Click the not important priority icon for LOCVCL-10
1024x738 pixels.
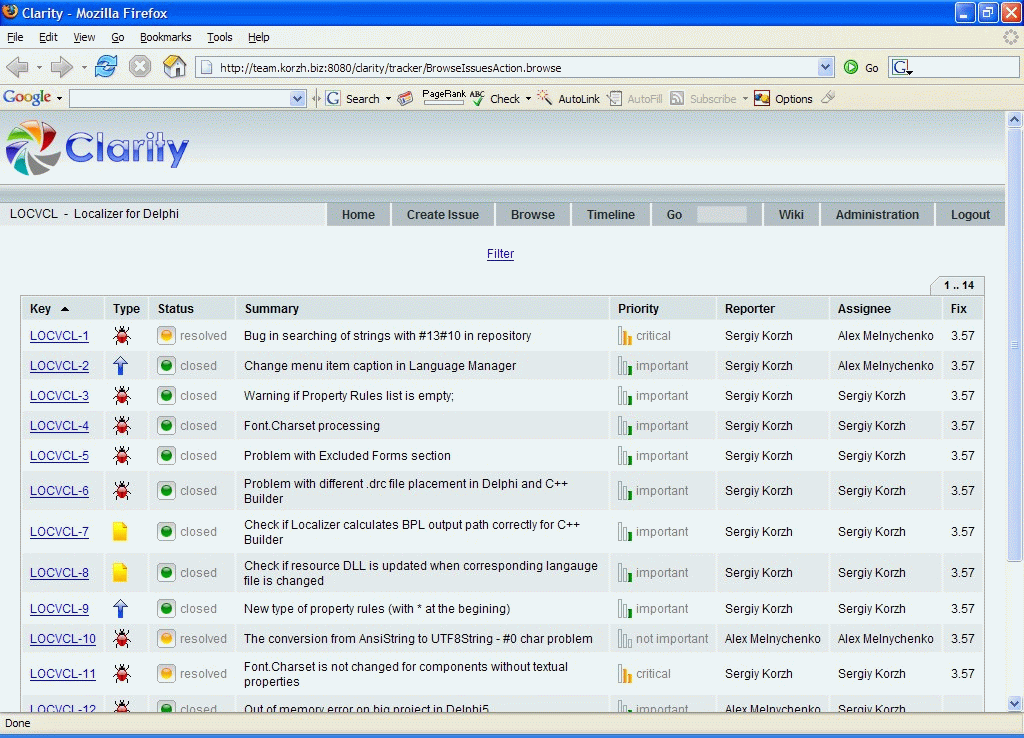click(624, 639)
